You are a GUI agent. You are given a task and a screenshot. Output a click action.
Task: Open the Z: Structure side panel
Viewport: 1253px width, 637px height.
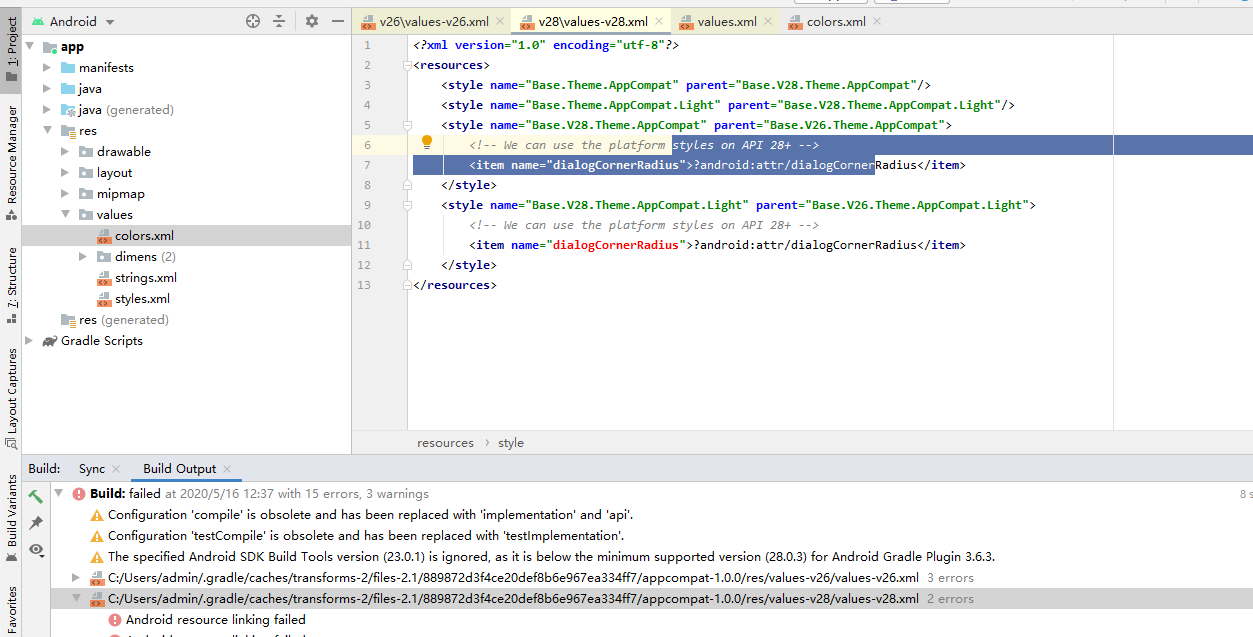[11, 286]
